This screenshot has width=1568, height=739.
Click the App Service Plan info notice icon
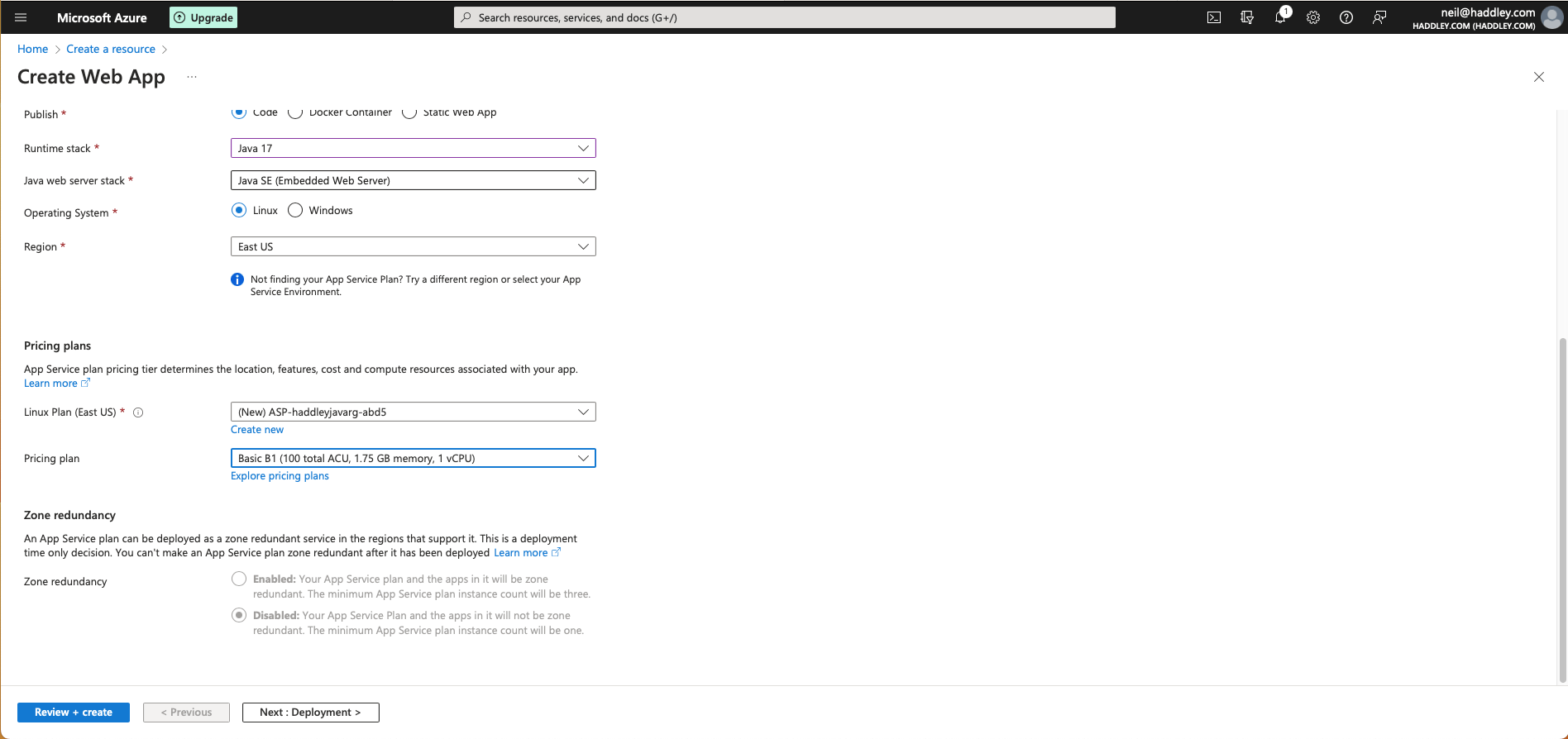(237, 279)
